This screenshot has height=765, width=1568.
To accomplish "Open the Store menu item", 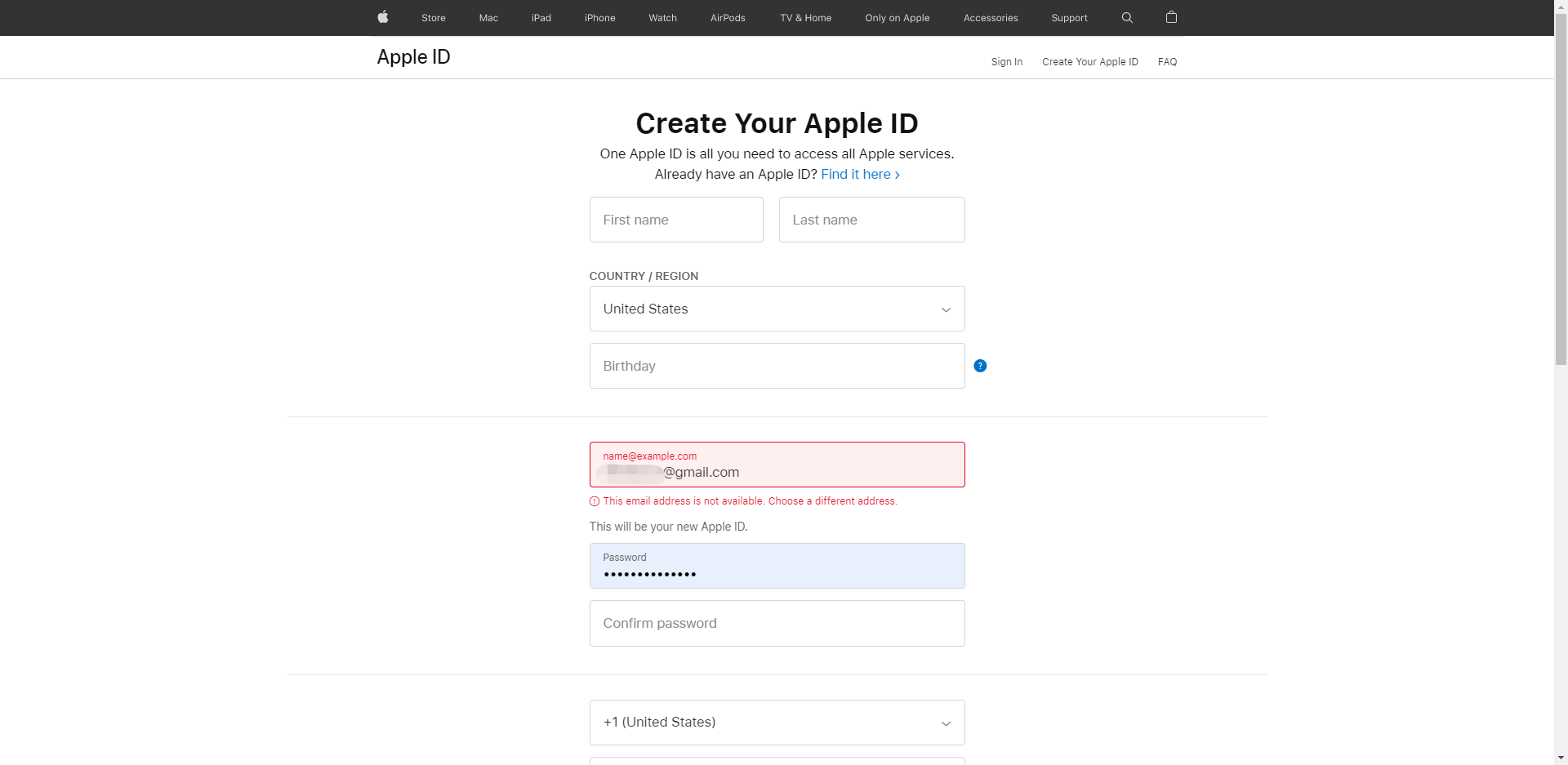I will [433, 18].
